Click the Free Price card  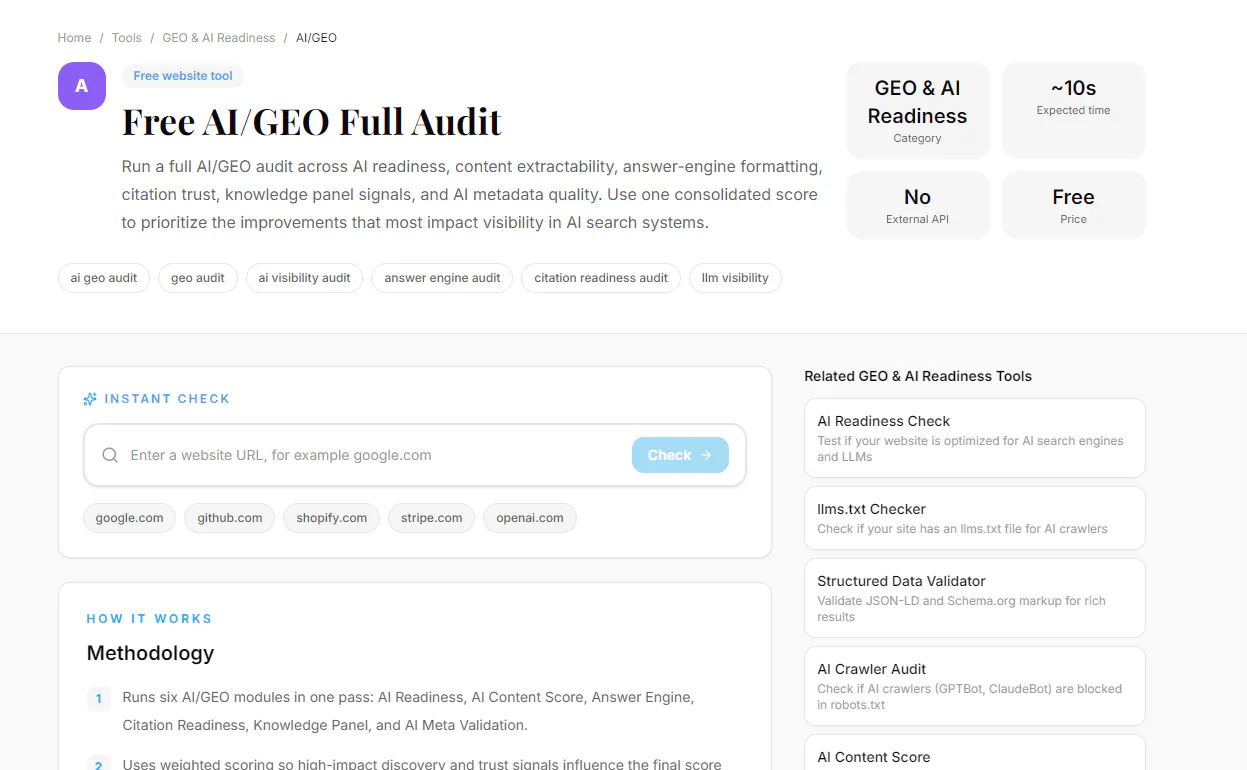click(1074, 205)
